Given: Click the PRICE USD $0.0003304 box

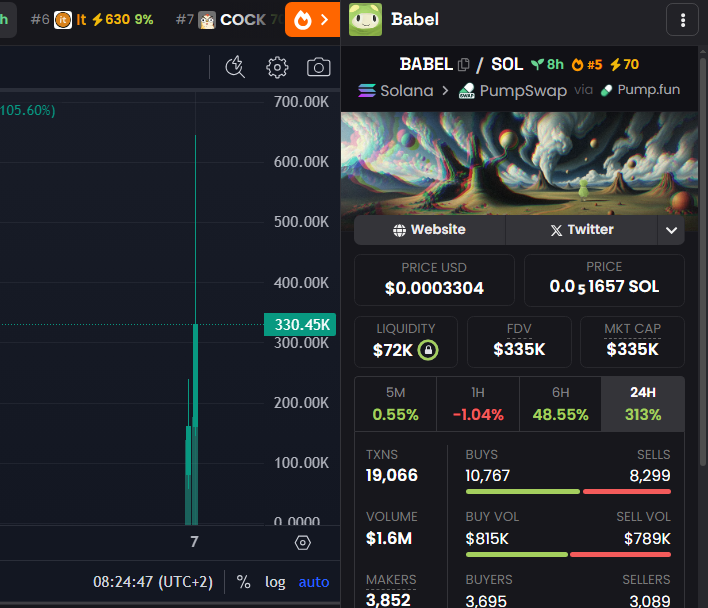Looking at the screenshot, I should click(434, 280).
